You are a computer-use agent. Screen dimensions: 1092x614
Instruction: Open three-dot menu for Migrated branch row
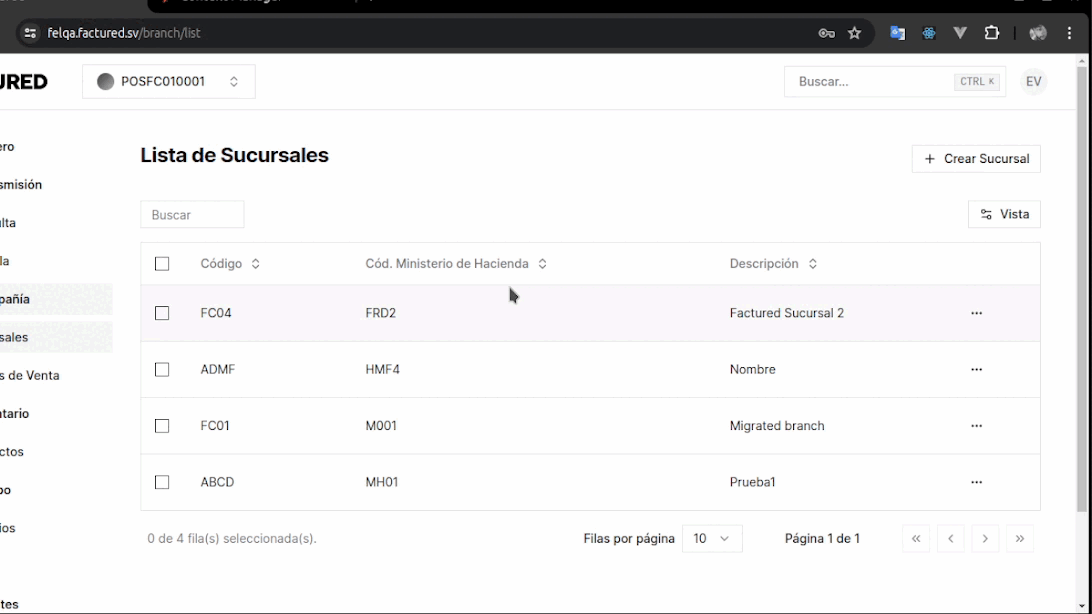976,426
